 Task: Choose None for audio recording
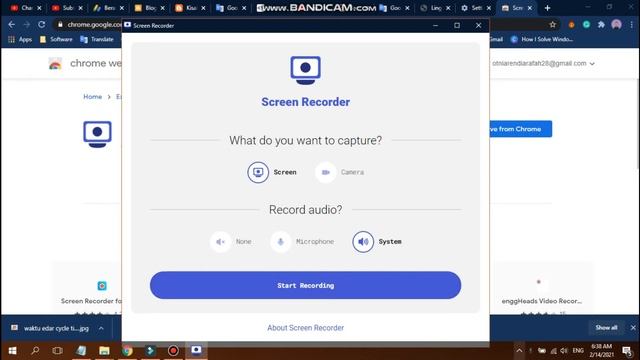click(231, 242)
